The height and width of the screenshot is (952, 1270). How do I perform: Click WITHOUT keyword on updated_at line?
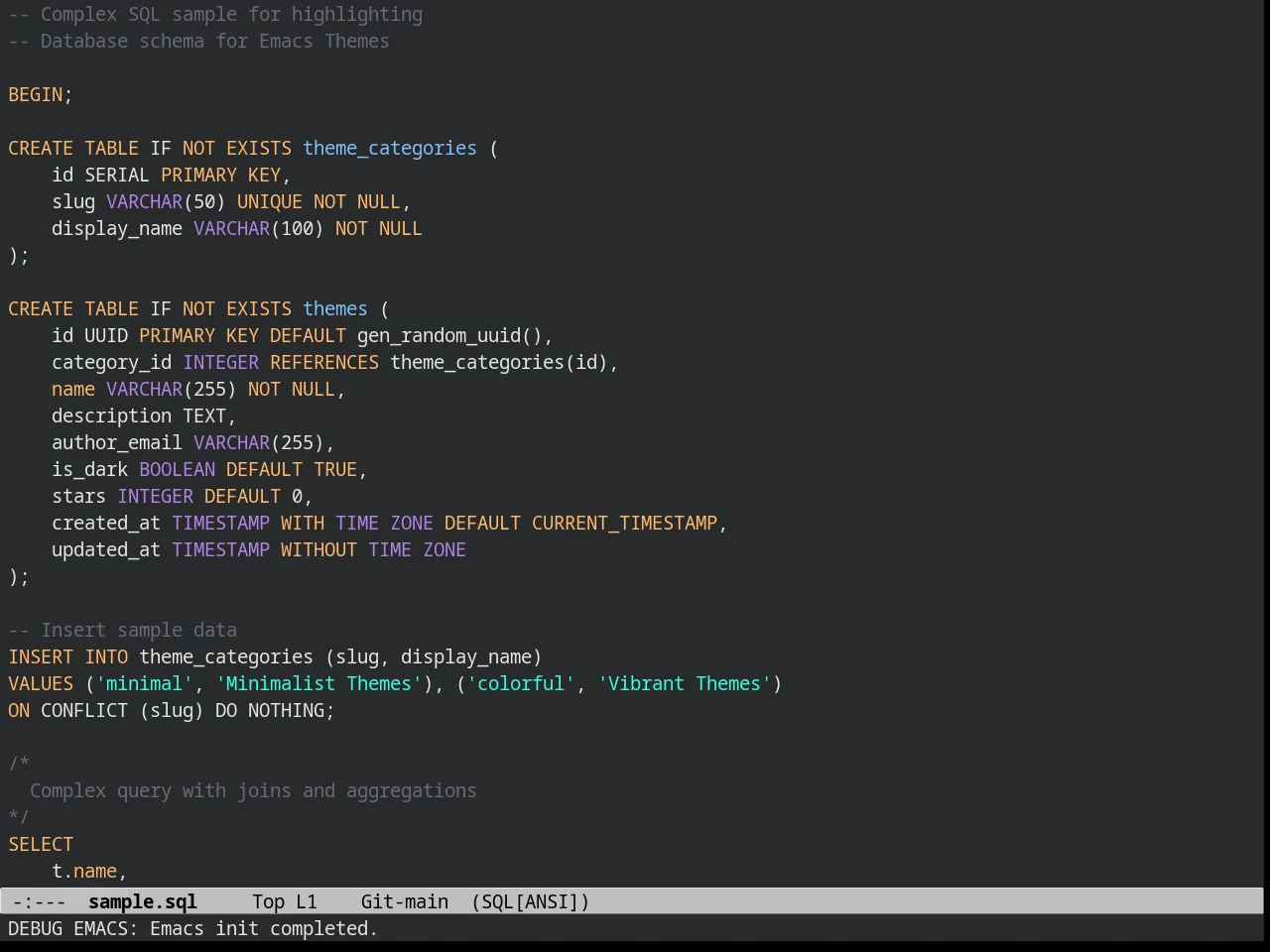[x=318, y=549]
